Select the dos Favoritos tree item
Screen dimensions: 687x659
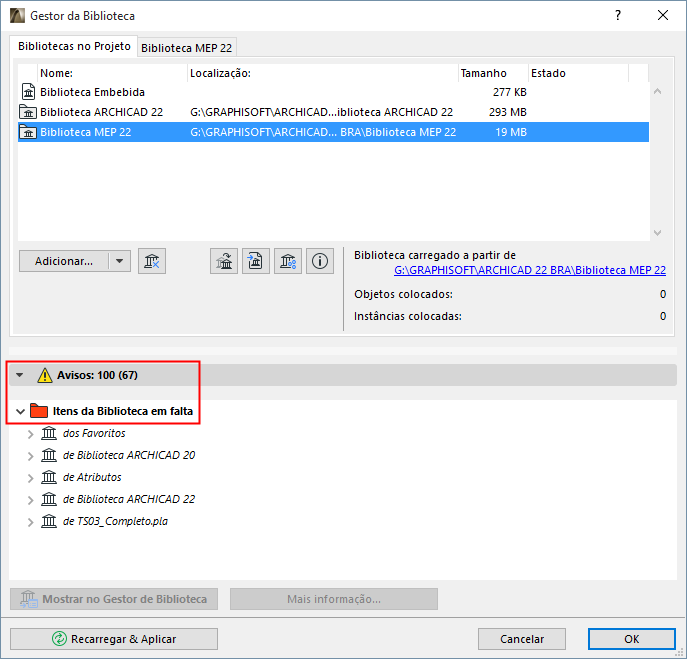(x=94, y=433)
